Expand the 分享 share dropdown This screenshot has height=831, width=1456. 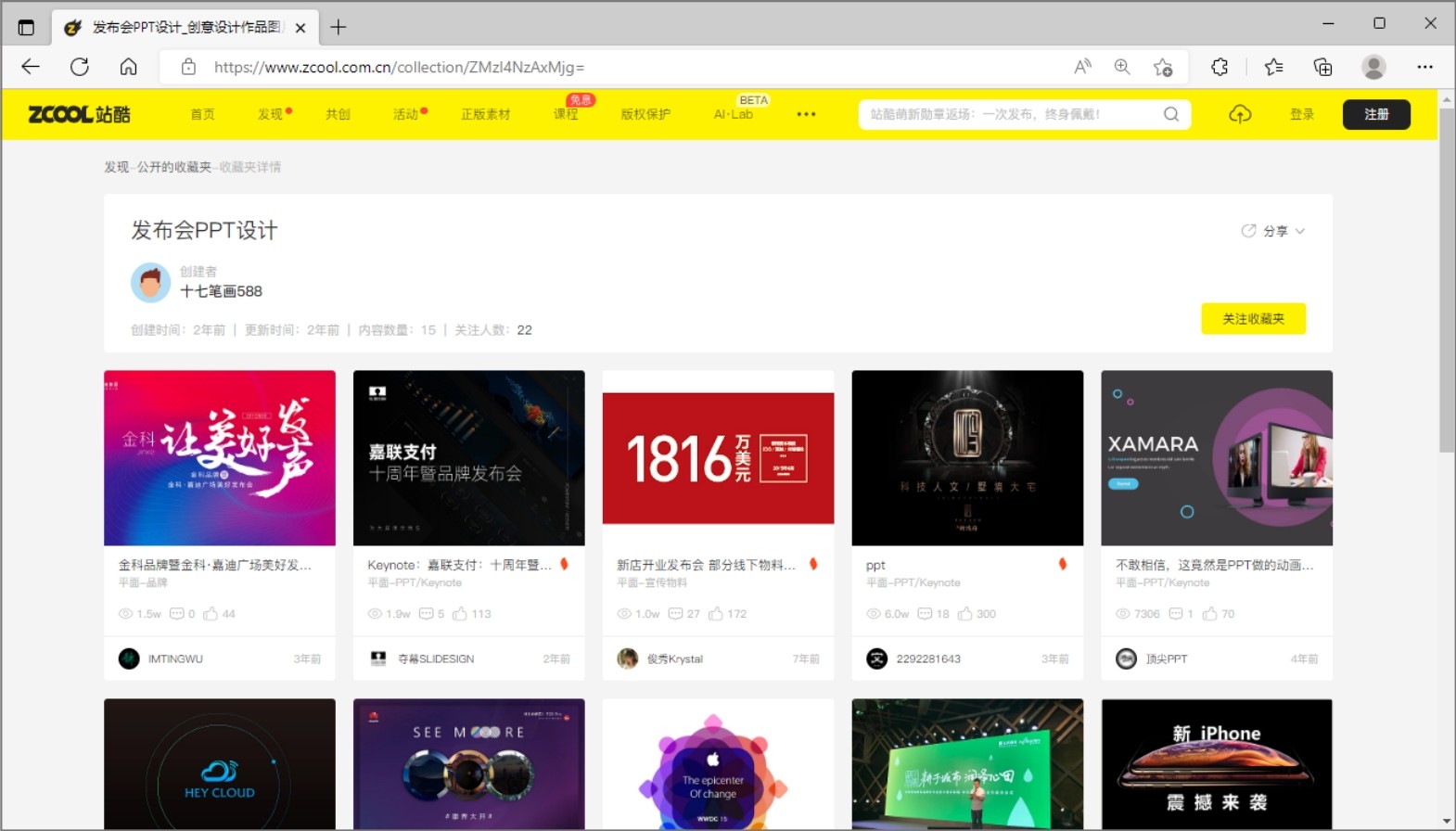(1273, 231)
